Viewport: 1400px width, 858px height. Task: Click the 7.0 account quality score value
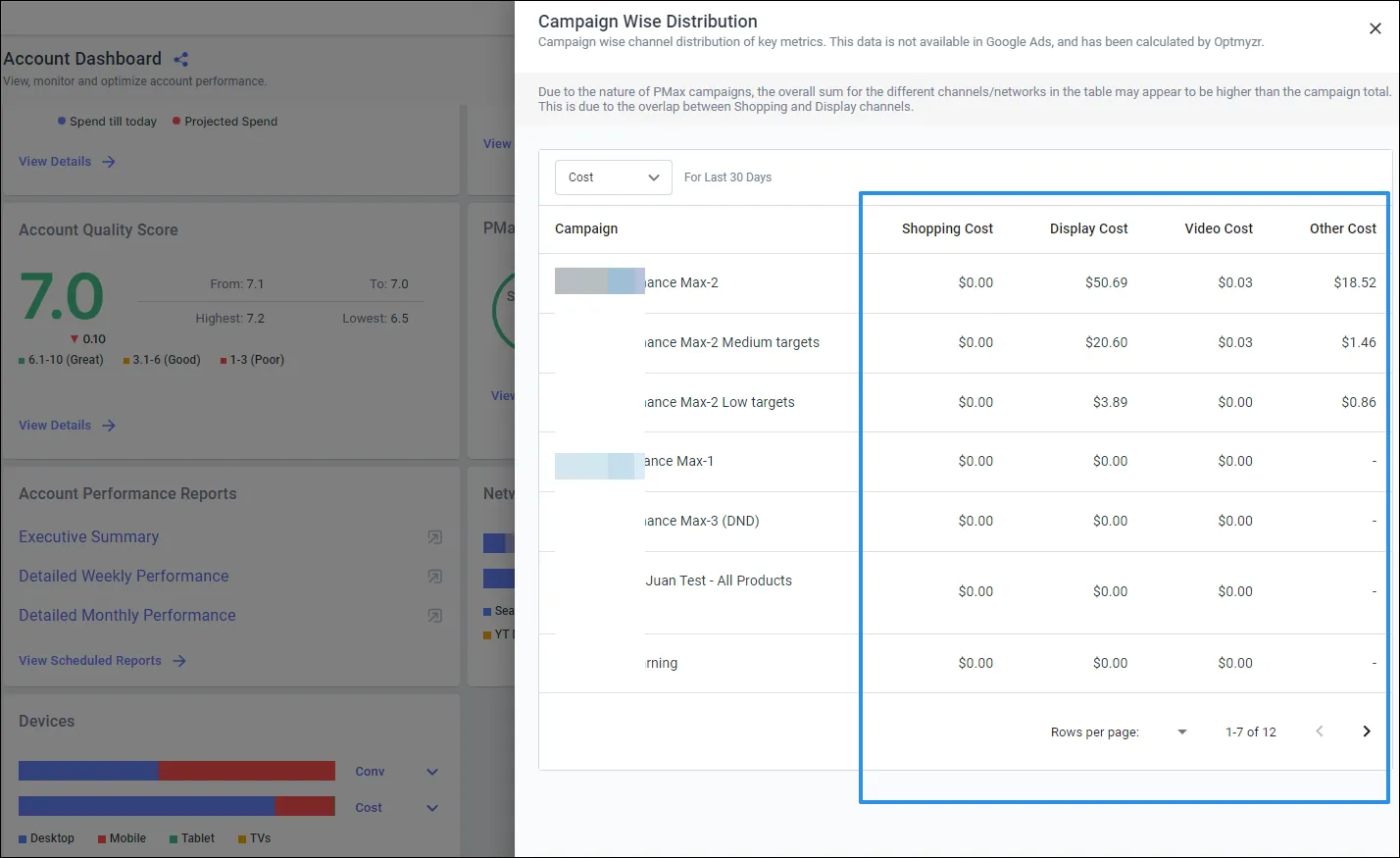tap(61, 297)
